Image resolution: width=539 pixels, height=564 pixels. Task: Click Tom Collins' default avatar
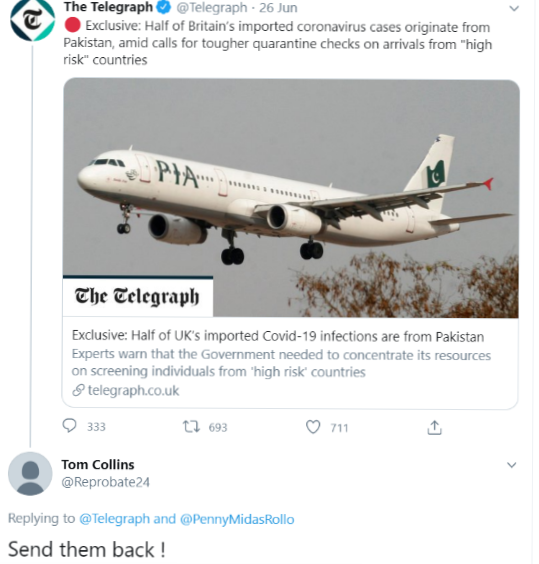click(30, 474)
